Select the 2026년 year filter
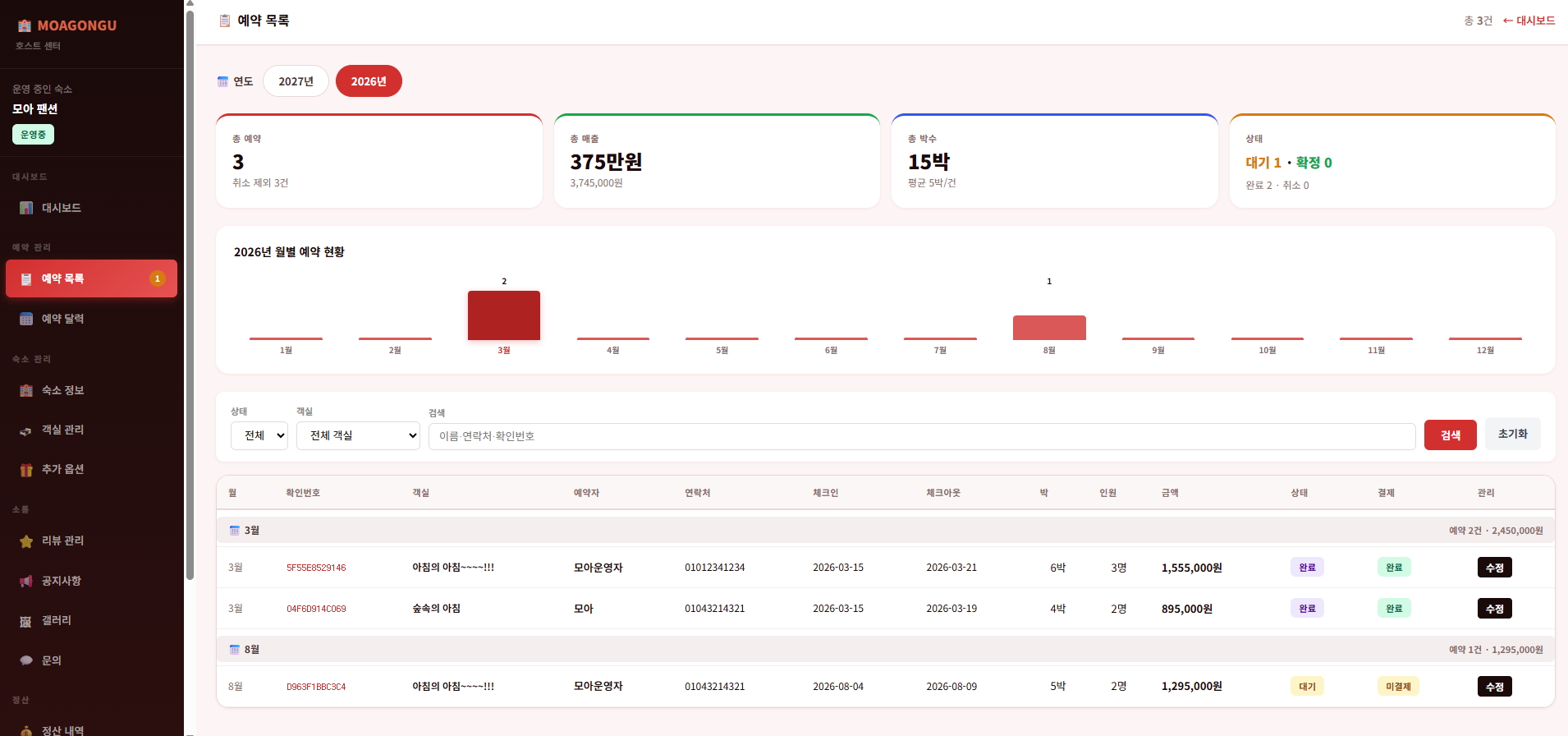The height and width of the screenshot is (736, 1568). pos(369,81)
